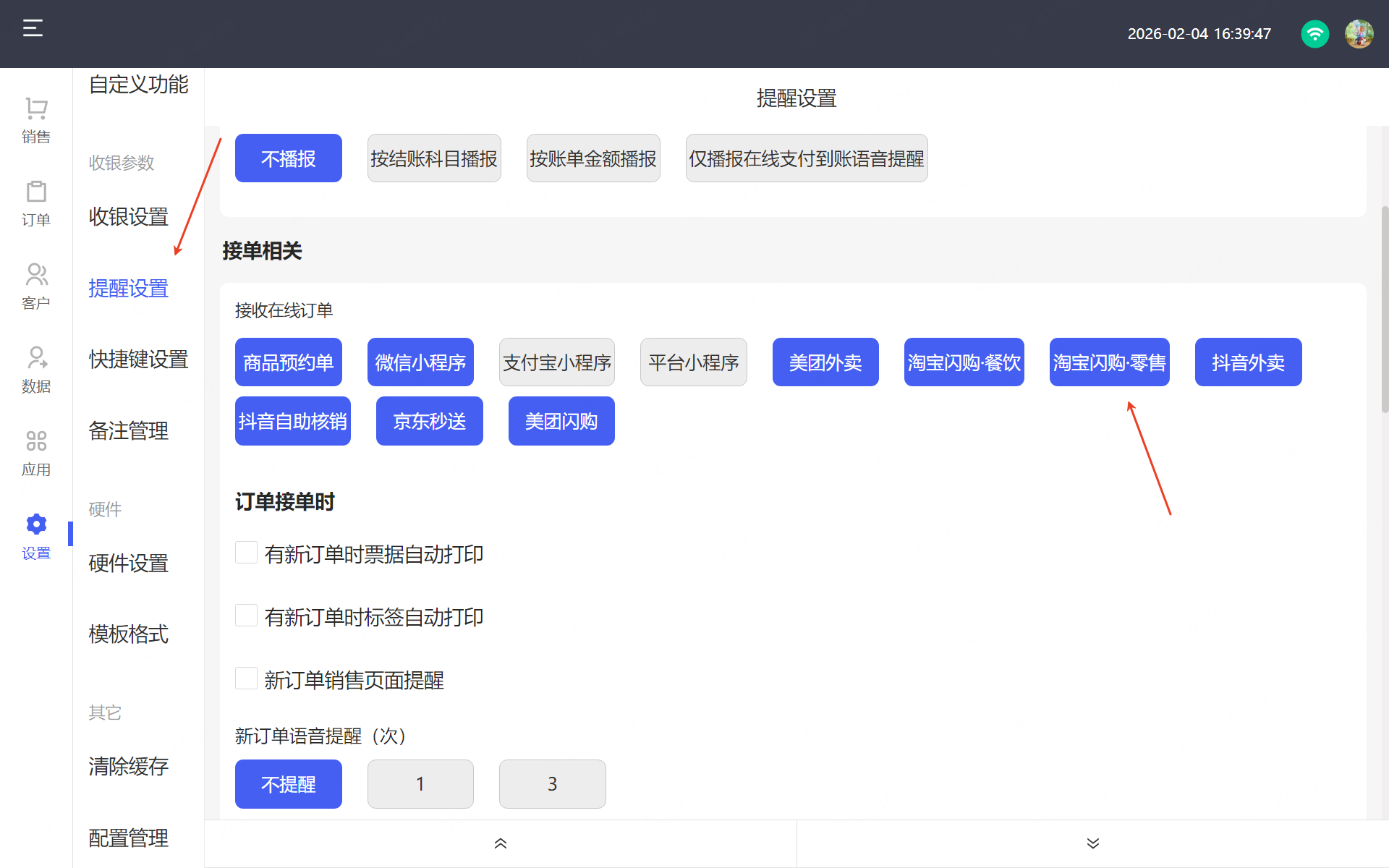
Task: Click the green Wi-Fi status icon
Action: 1314,34
